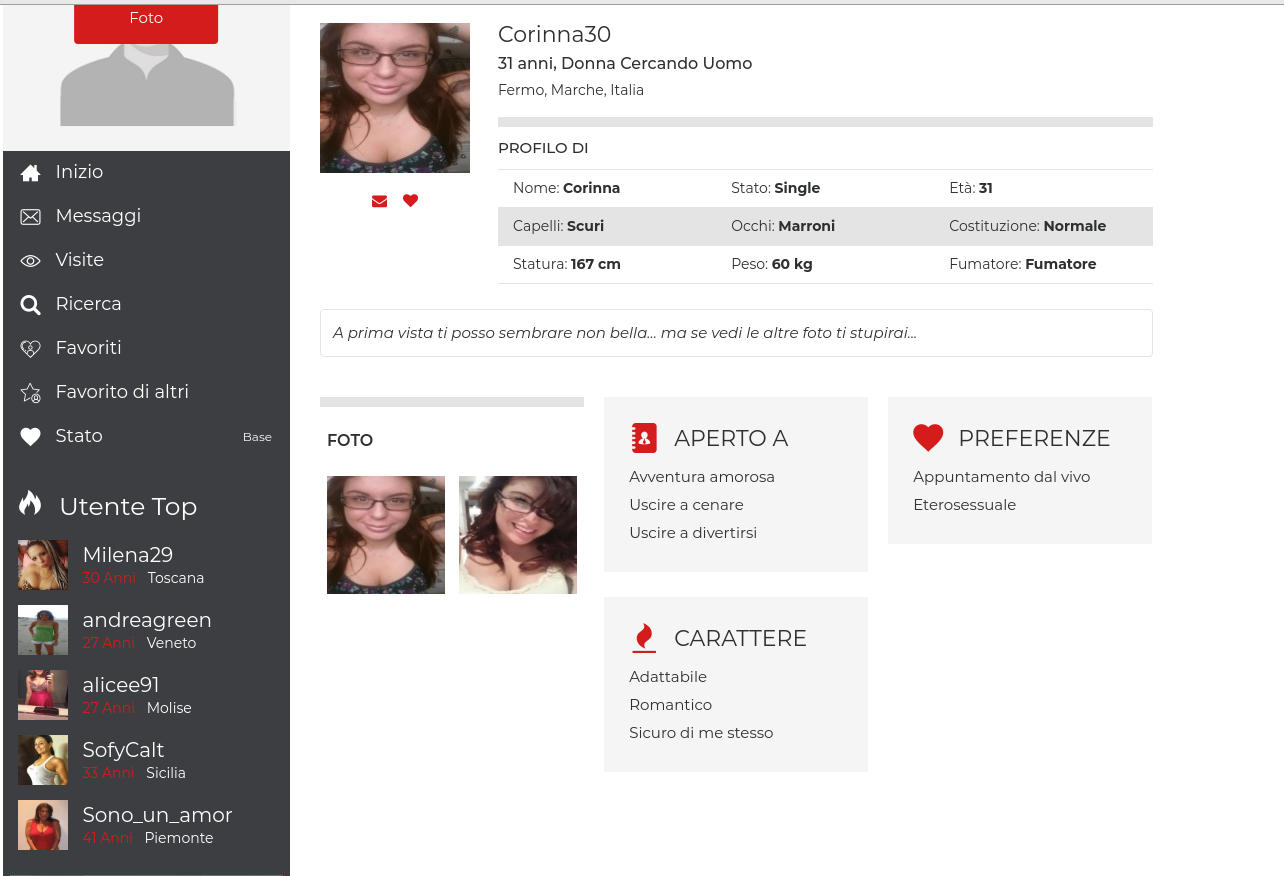This screenshot has width=1284, height=876.
Task: Click the broken heart Favoriti icon
Action: (31, 349)
